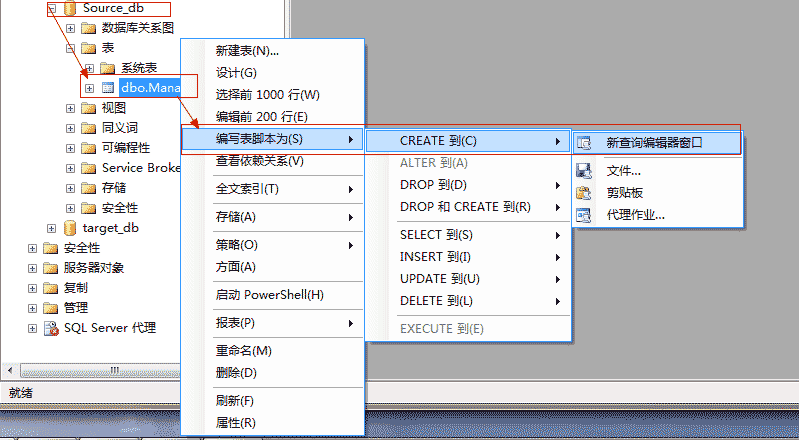Click the scrollbar left arrow
Image resolution: width=799 pixels, height=440 pixels.
click(x=10, y=370)
